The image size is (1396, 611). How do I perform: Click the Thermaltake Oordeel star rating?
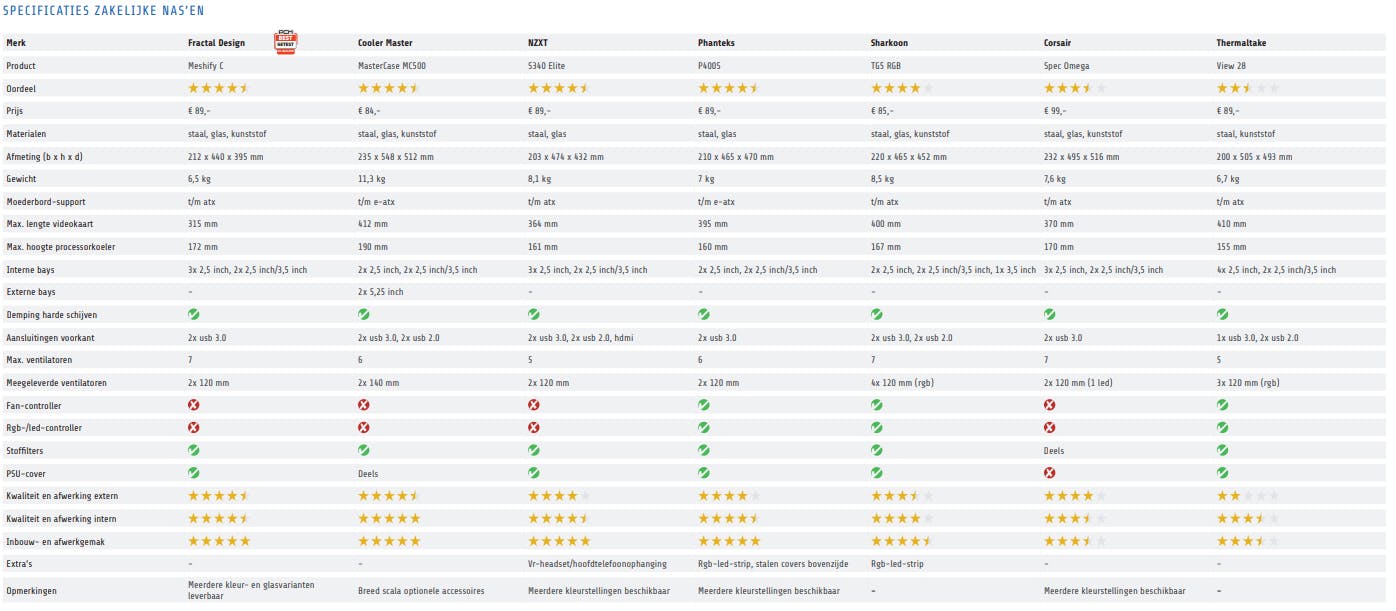click(1247, 88)
